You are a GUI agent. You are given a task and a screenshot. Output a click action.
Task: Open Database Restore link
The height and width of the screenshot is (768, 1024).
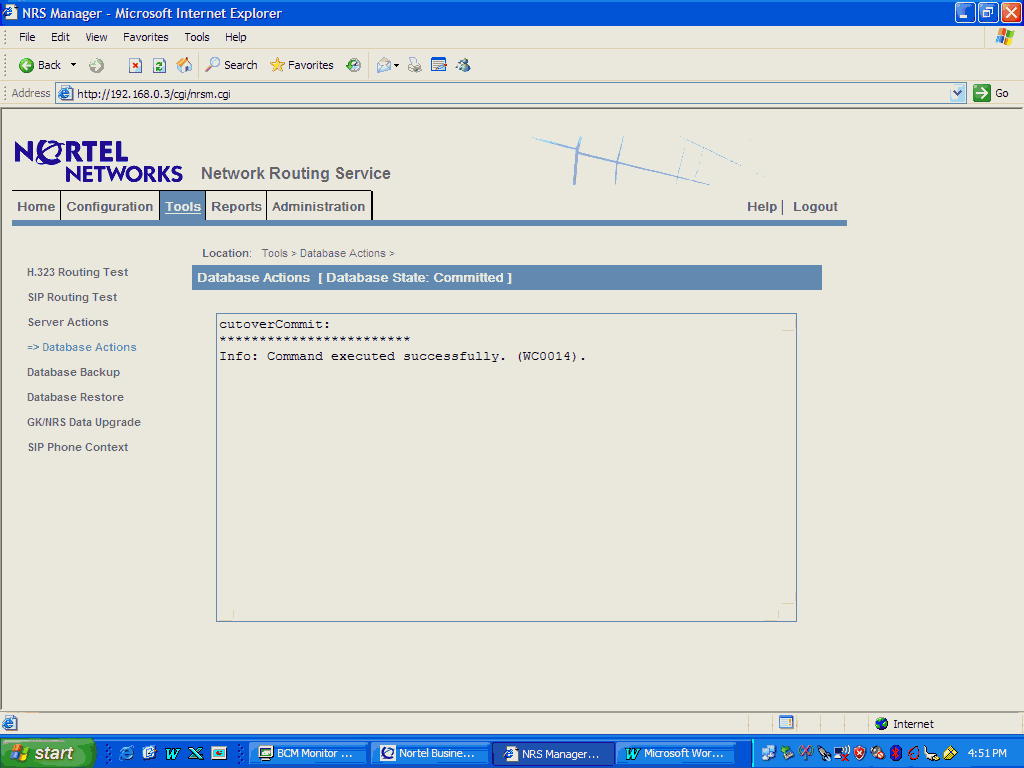coord(75,397)
